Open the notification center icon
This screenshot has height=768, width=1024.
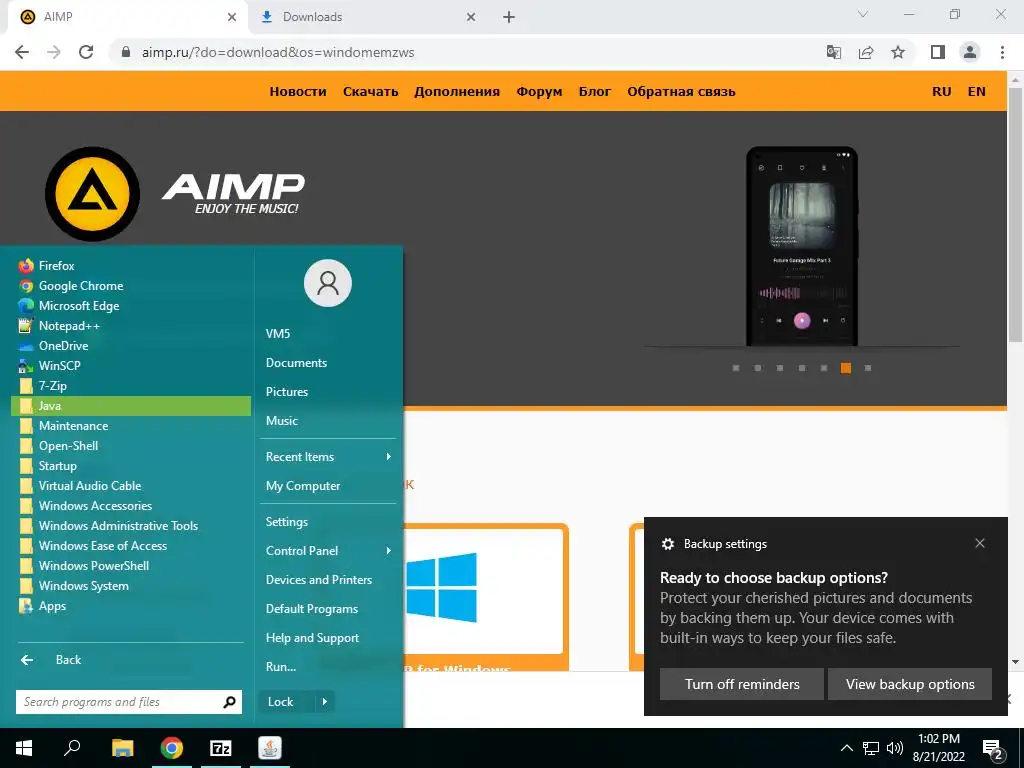993,750
